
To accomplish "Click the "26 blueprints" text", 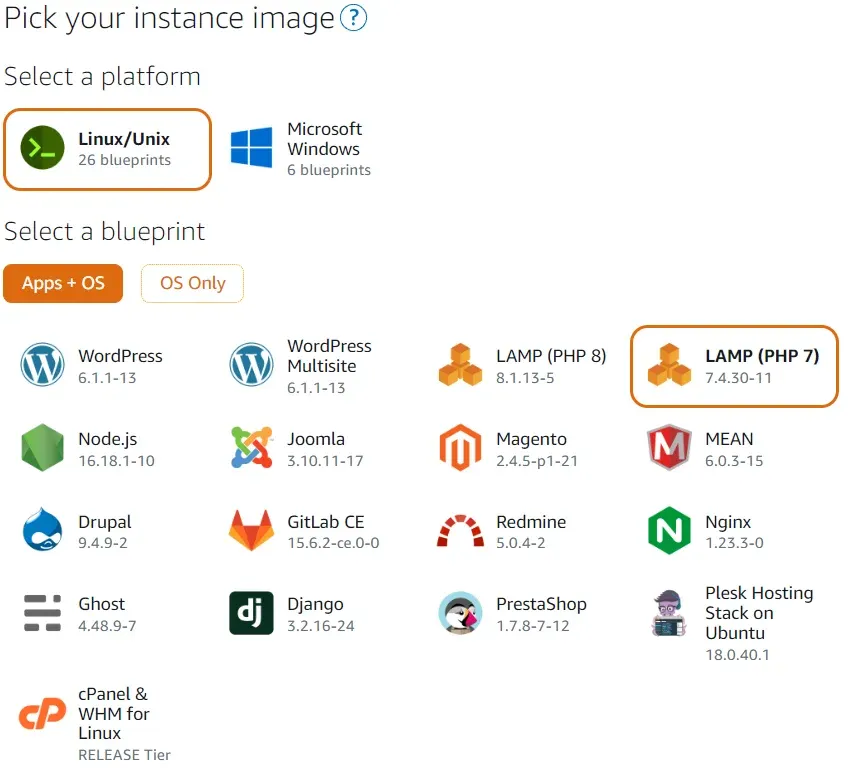I will (125, 160).
